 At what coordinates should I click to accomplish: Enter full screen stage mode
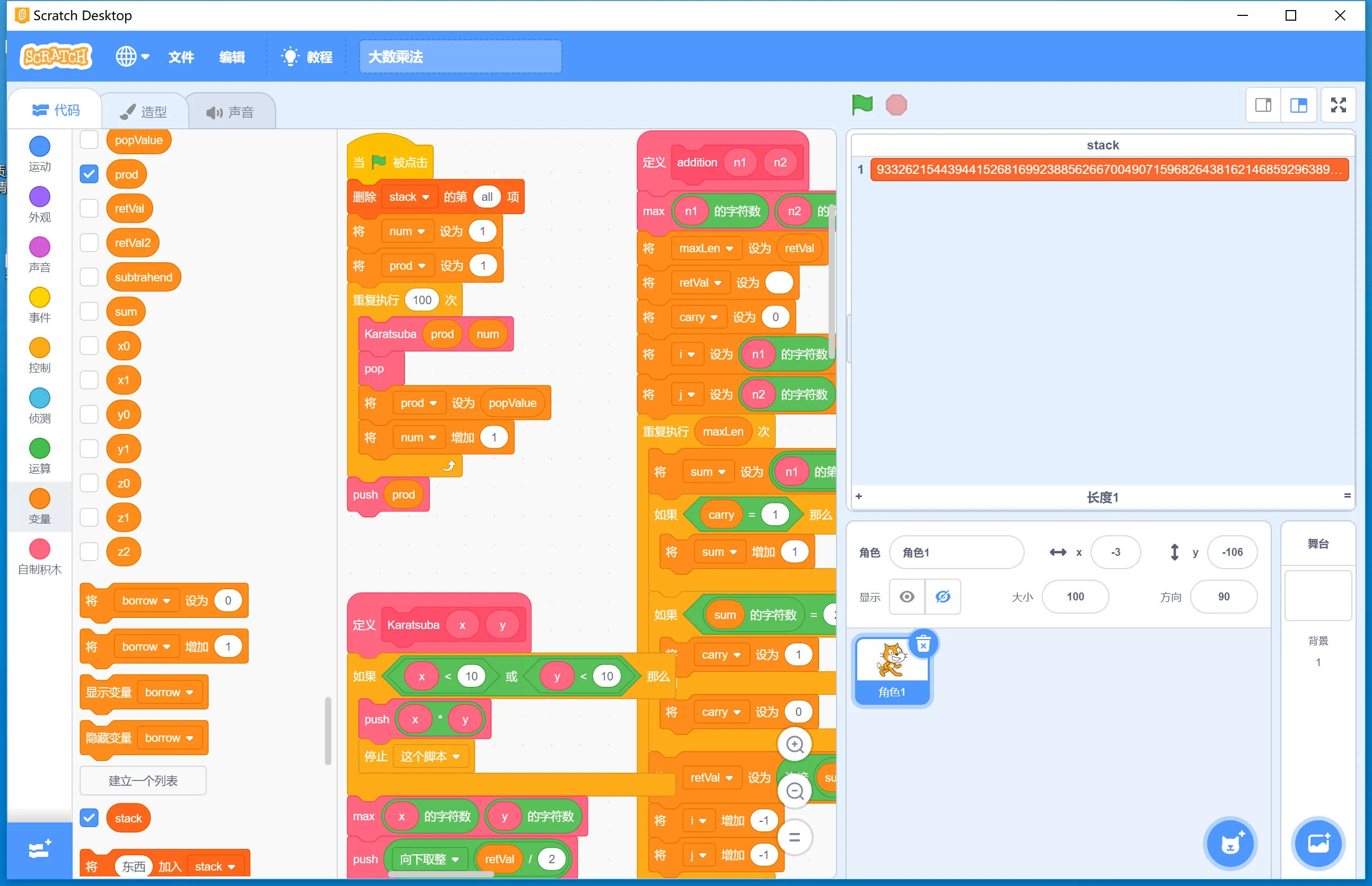click(1338, 105)
